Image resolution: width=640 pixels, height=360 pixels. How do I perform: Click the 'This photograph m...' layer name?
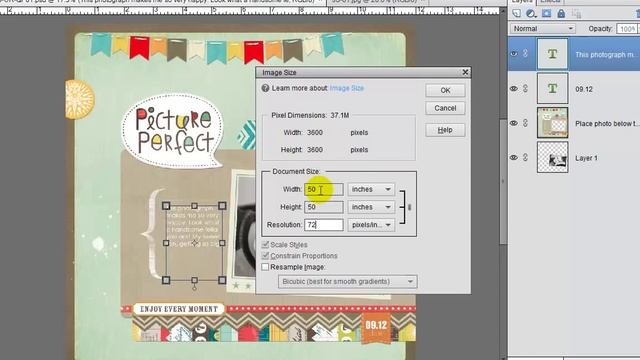click(606, 55)
